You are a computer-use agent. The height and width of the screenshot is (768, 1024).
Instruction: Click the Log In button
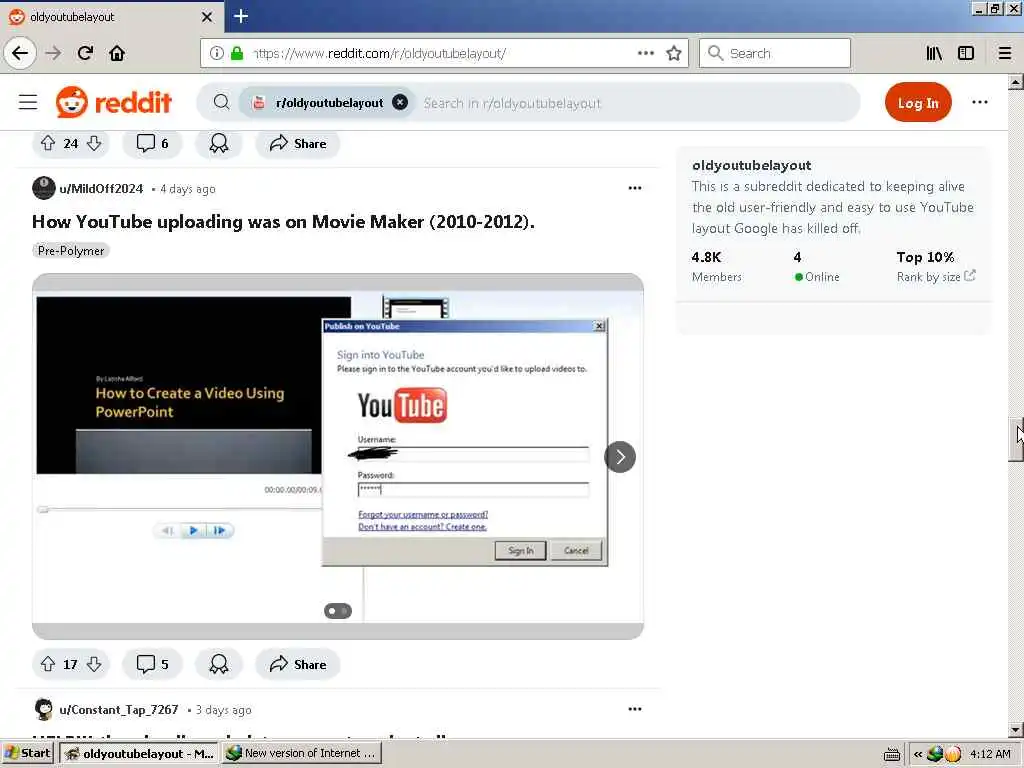pyautogui.click(x=918, y=102)
